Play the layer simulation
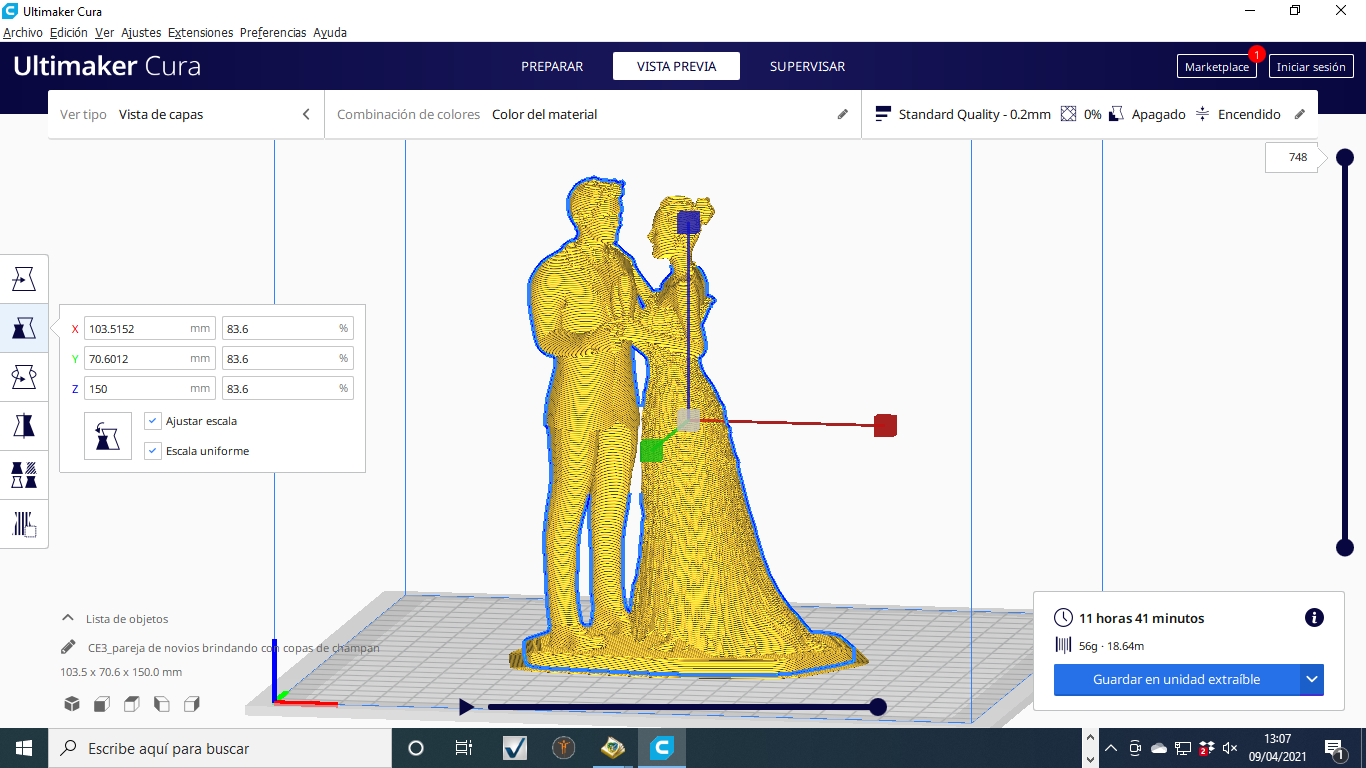Screen dimensions: 1366x768 [x=466, y=707]
